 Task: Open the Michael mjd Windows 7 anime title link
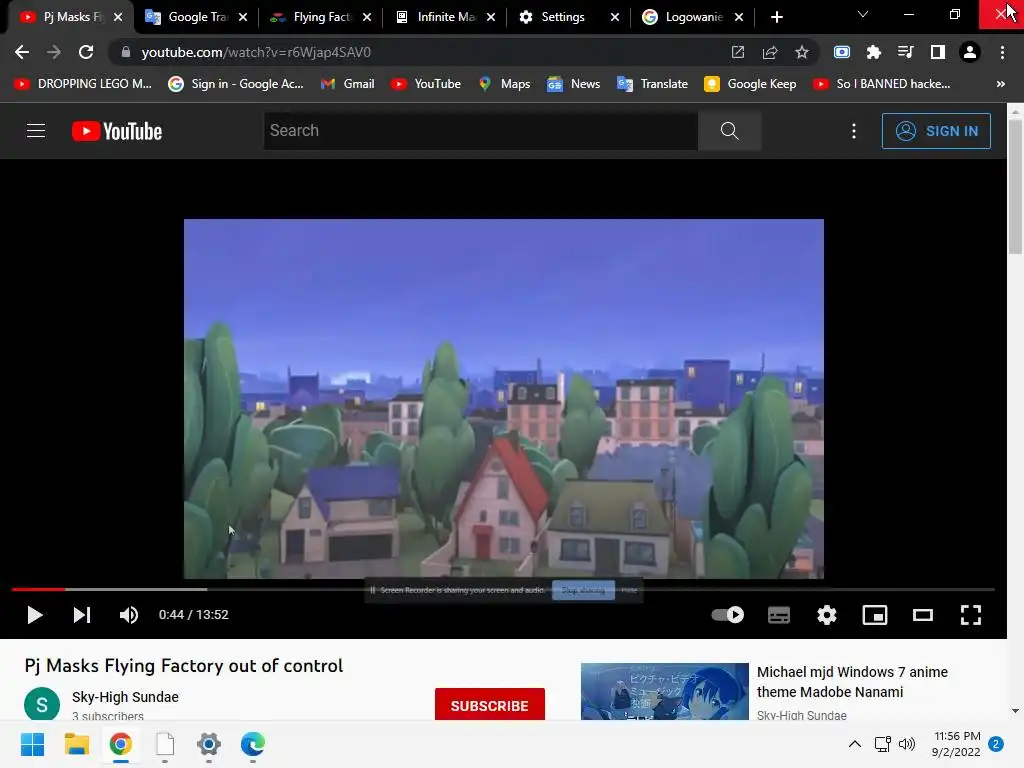pos(852,682)
